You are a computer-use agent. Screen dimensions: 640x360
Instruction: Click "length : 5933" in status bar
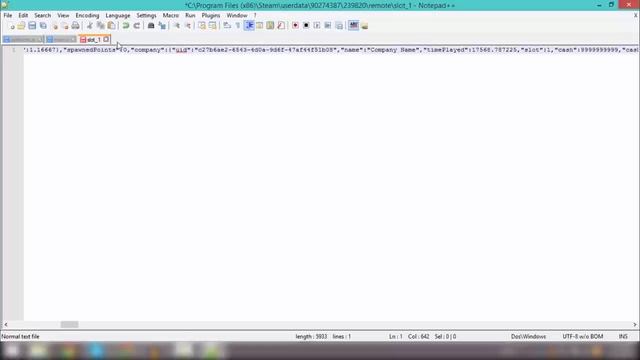point(311,337)
